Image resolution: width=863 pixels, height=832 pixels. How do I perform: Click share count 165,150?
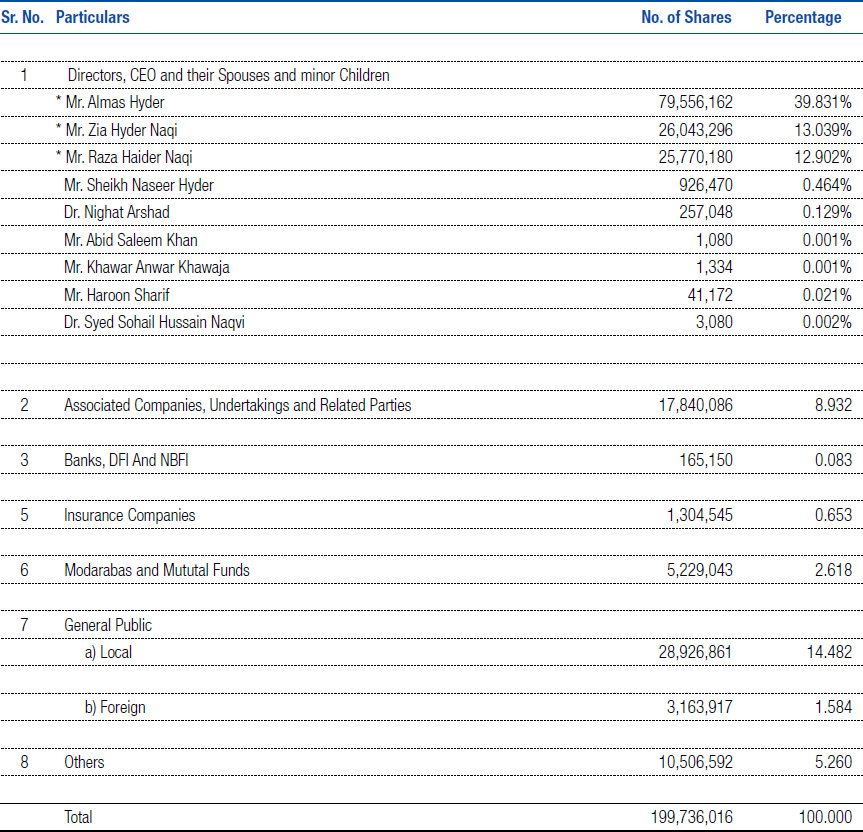(706, 460)
